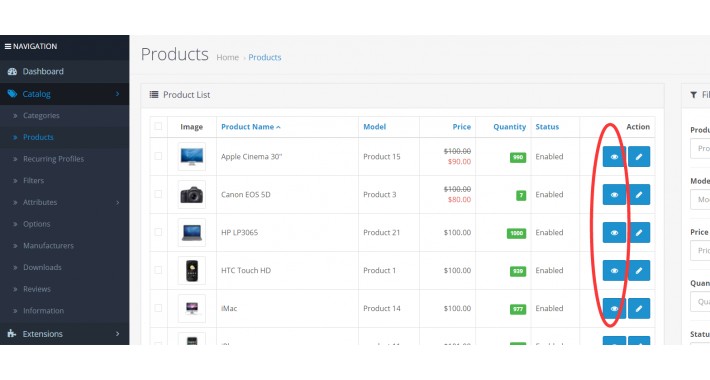Click the Apple Cinema 30" thumbnail
The image size is (710, 380).
(x=192, y=156)
